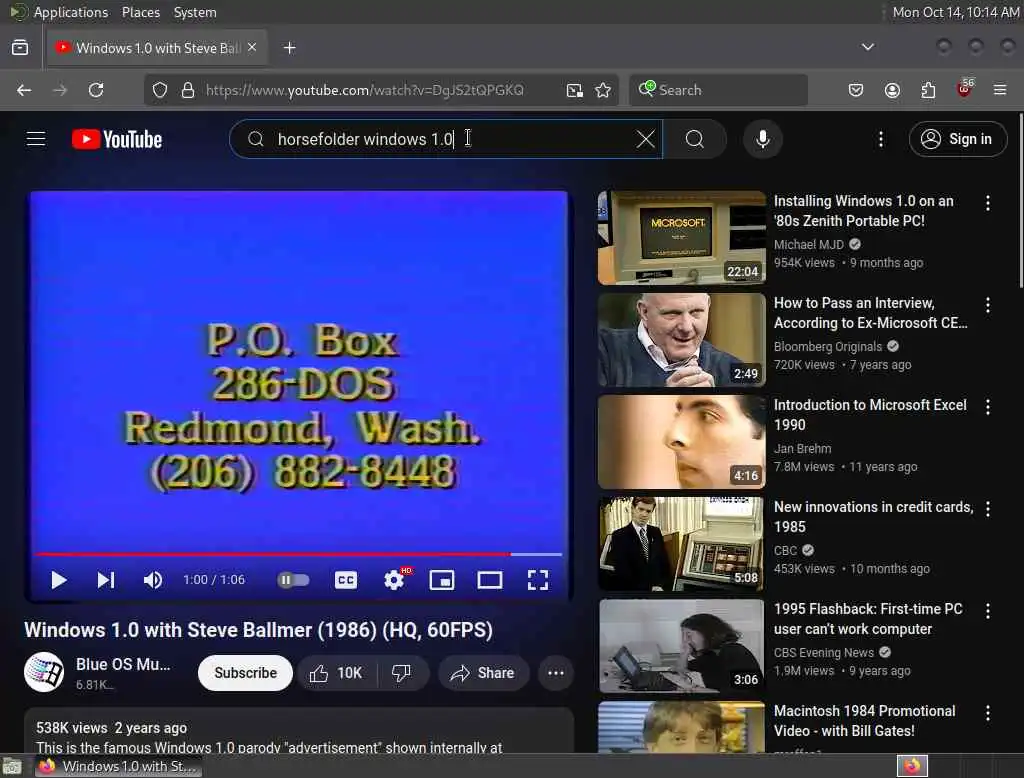Screen dimensions: 1024x778
Task: Open the Firefox extensions puzzle icon
Action: click(x=928, y=89)
